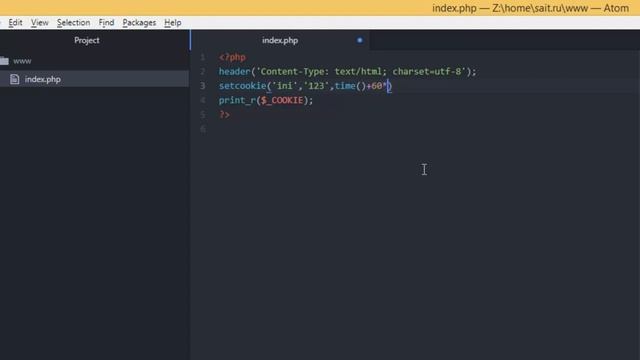The image size is (640, 360).
Task: Click the setcookie function name
Action: click(242, 86)
